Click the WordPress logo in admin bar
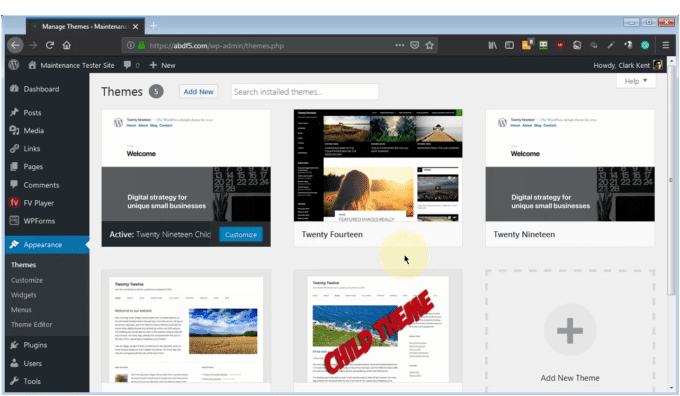This screenshot has width=680, height=396. pyautogui.click(x=14, y=65)
